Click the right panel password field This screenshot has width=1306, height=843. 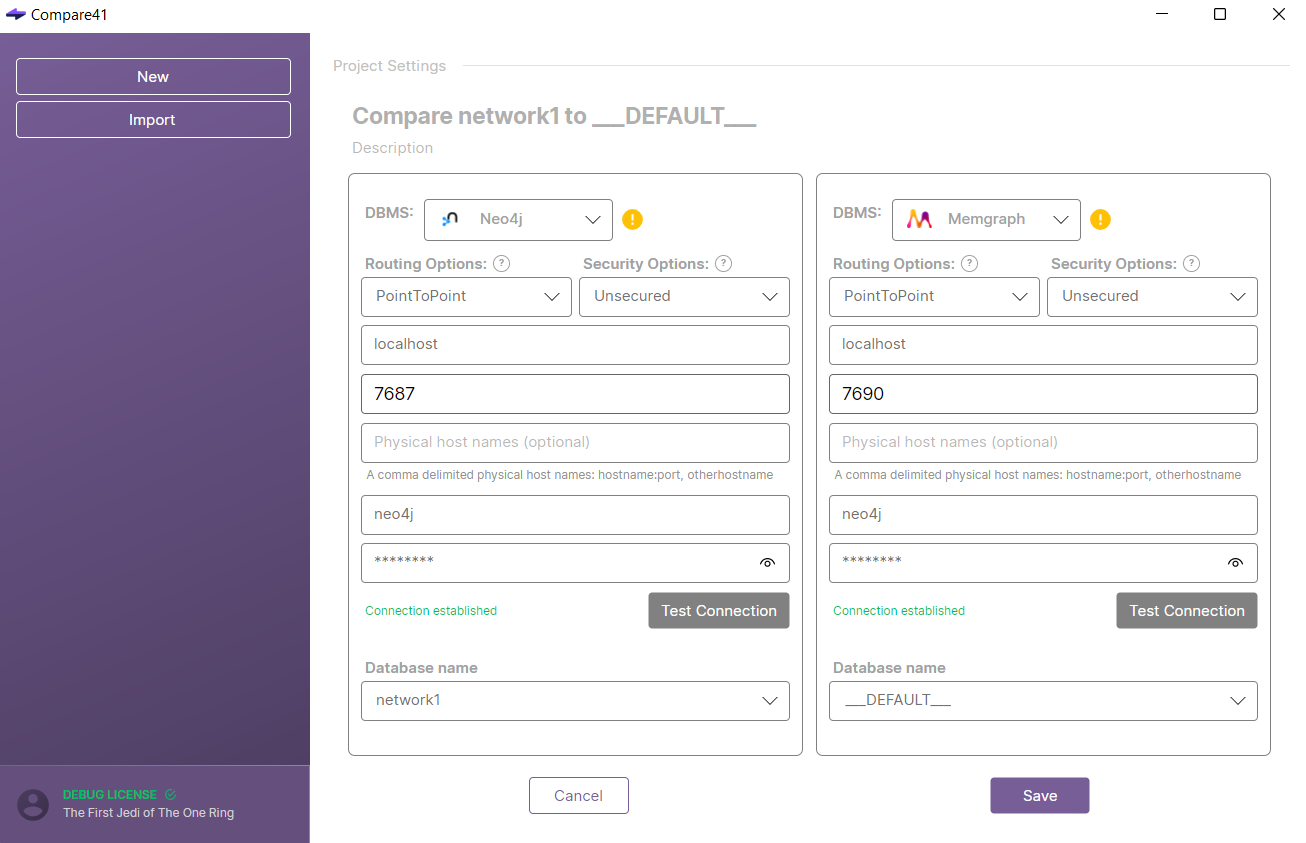click(1043, 563)
